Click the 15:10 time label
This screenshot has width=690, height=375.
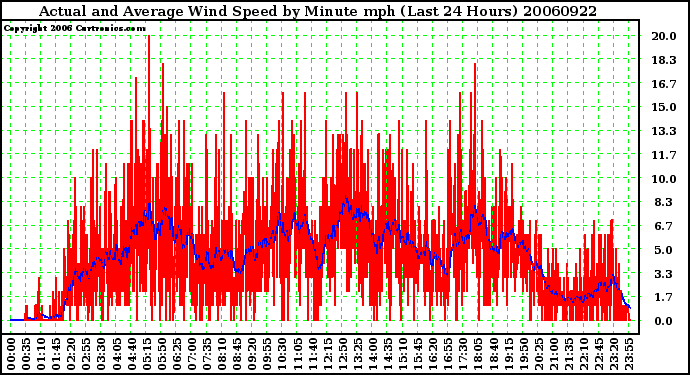point(402,354)
